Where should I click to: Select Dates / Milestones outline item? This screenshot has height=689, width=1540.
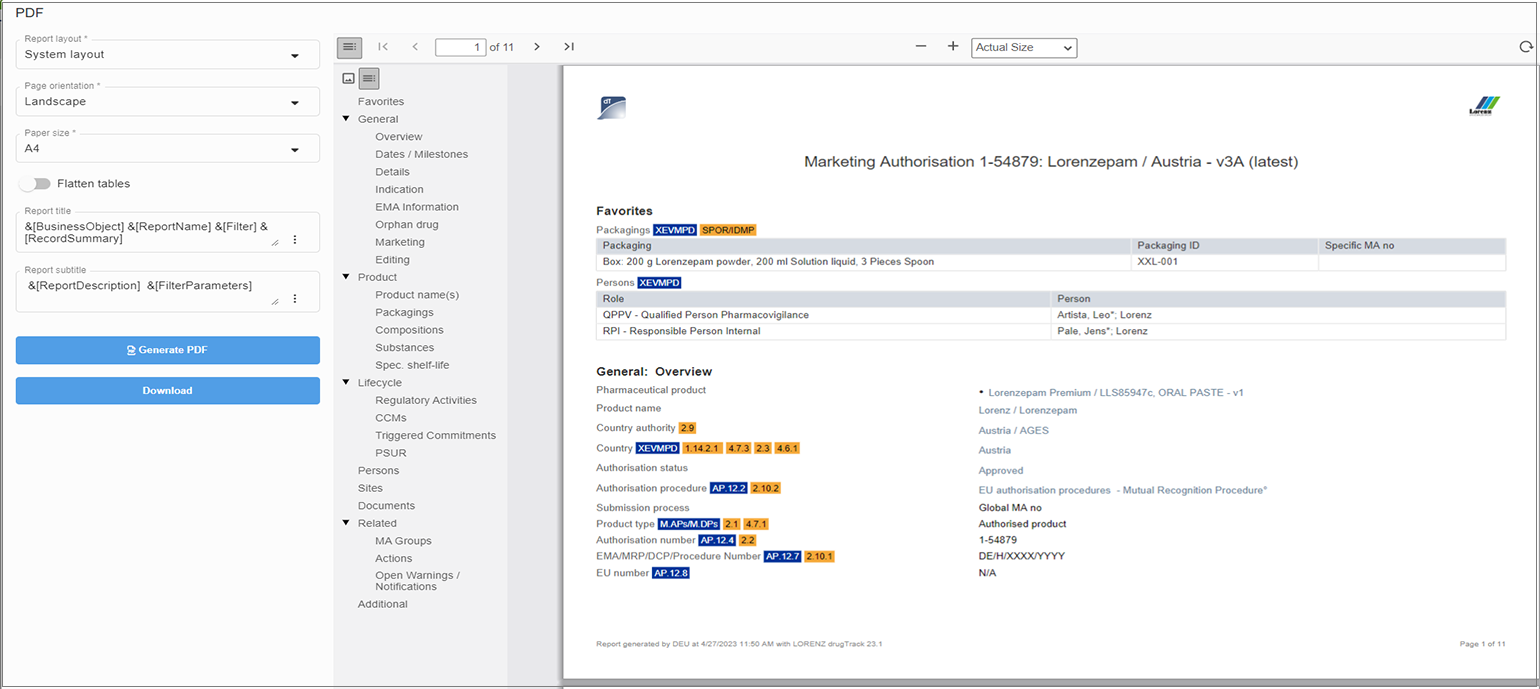[421, 154]
